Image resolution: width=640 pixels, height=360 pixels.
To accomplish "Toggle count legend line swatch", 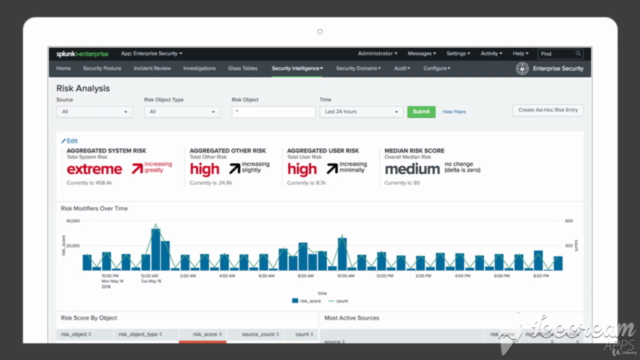I will 331,301.
